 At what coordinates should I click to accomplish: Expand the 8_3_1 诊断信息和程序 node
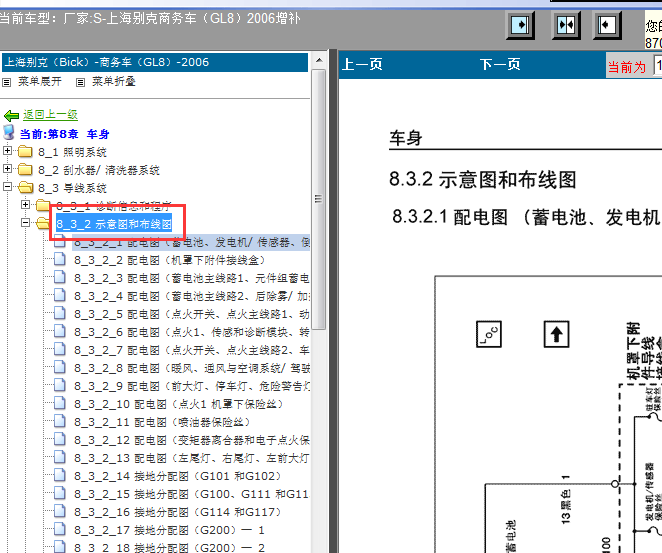click(25, 204)
